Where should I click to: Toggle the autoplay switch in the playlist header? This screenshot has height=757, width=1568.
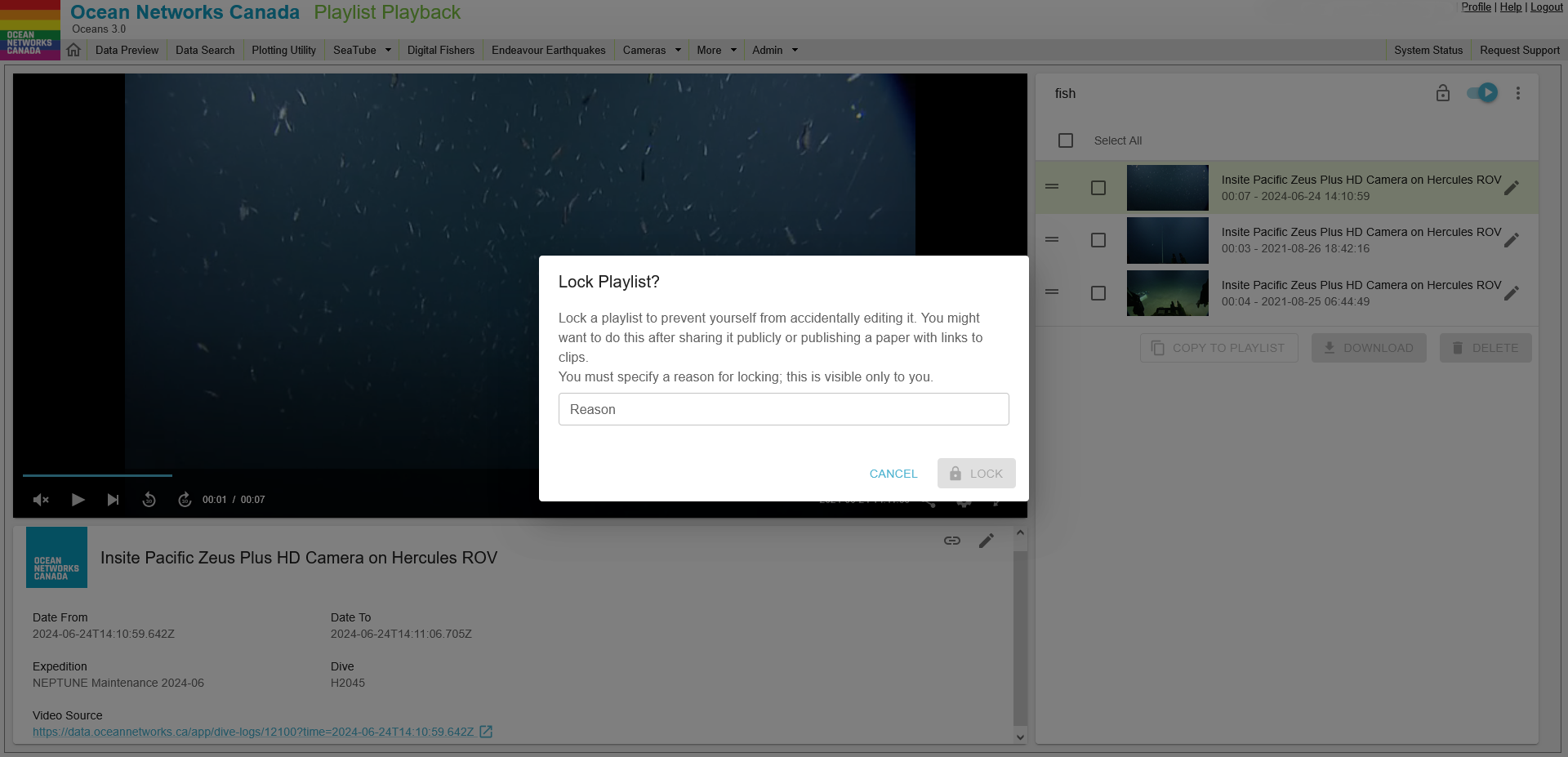tap(1482, 93)
